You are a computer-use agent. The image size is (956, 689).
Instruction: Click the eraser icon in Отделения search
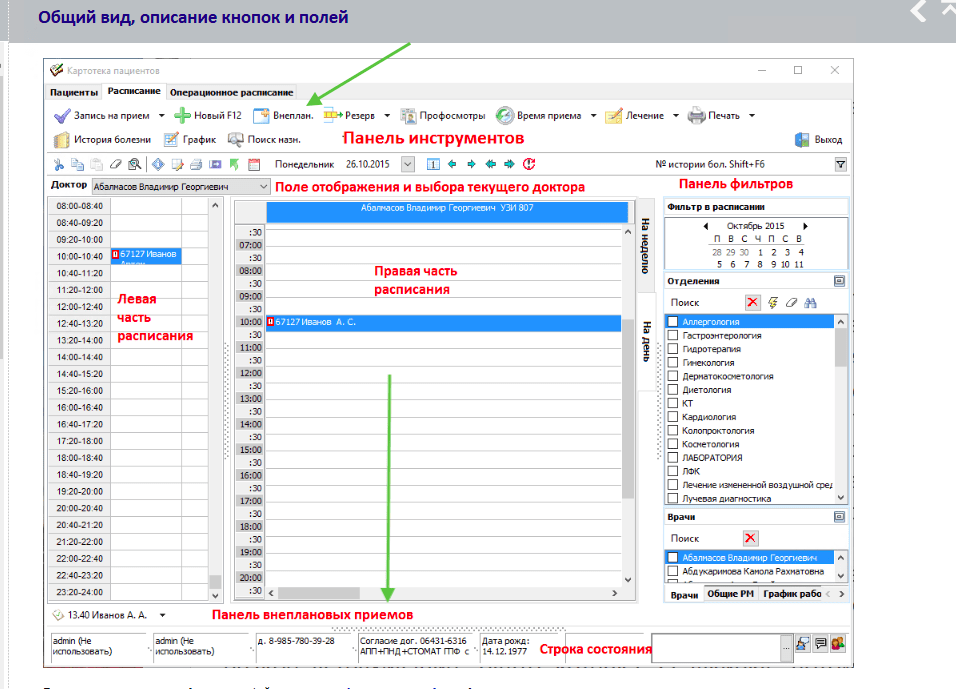(791, 302)
